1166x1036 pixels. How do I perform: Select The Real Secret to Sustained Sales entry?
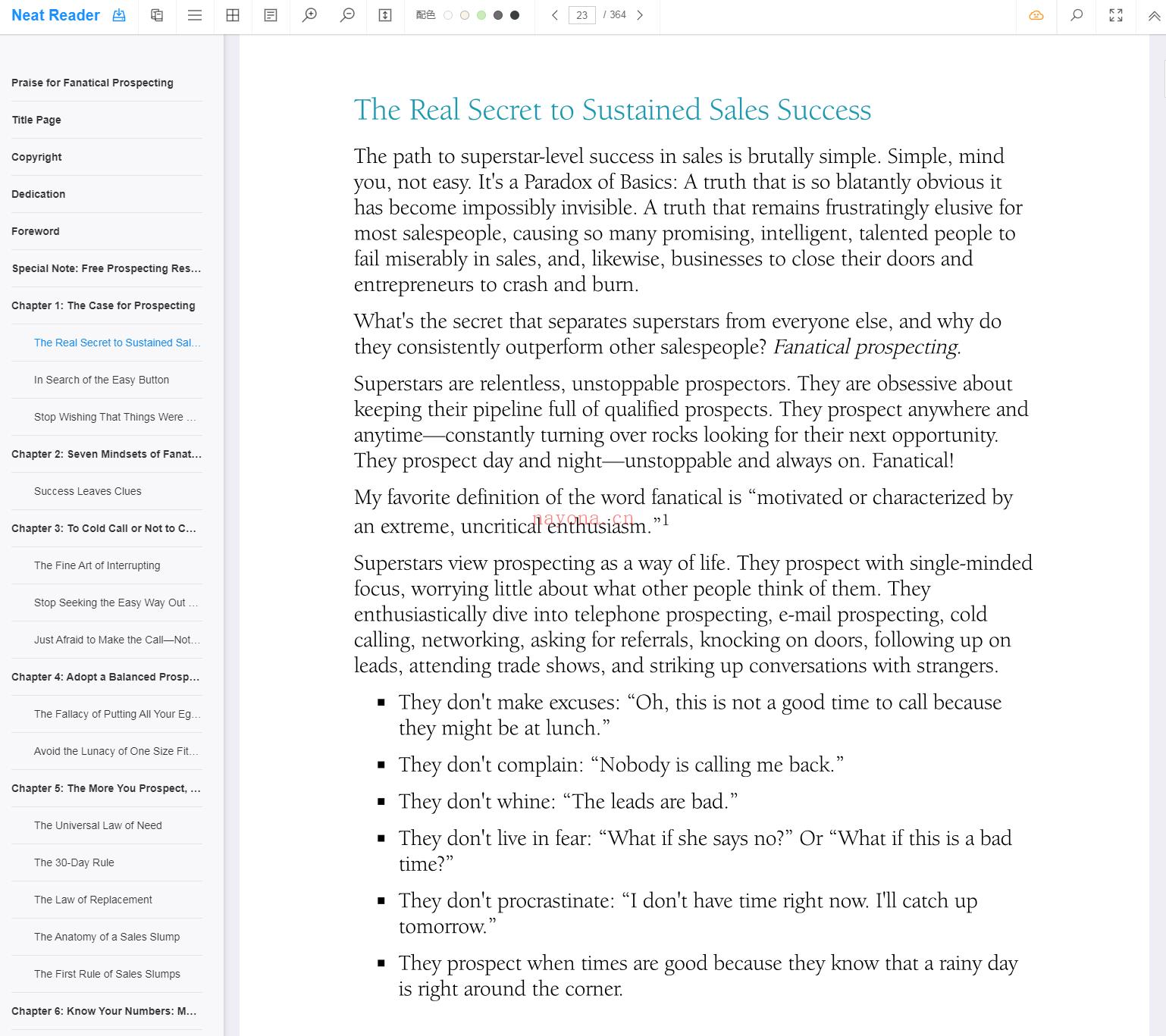click(117, 343)
